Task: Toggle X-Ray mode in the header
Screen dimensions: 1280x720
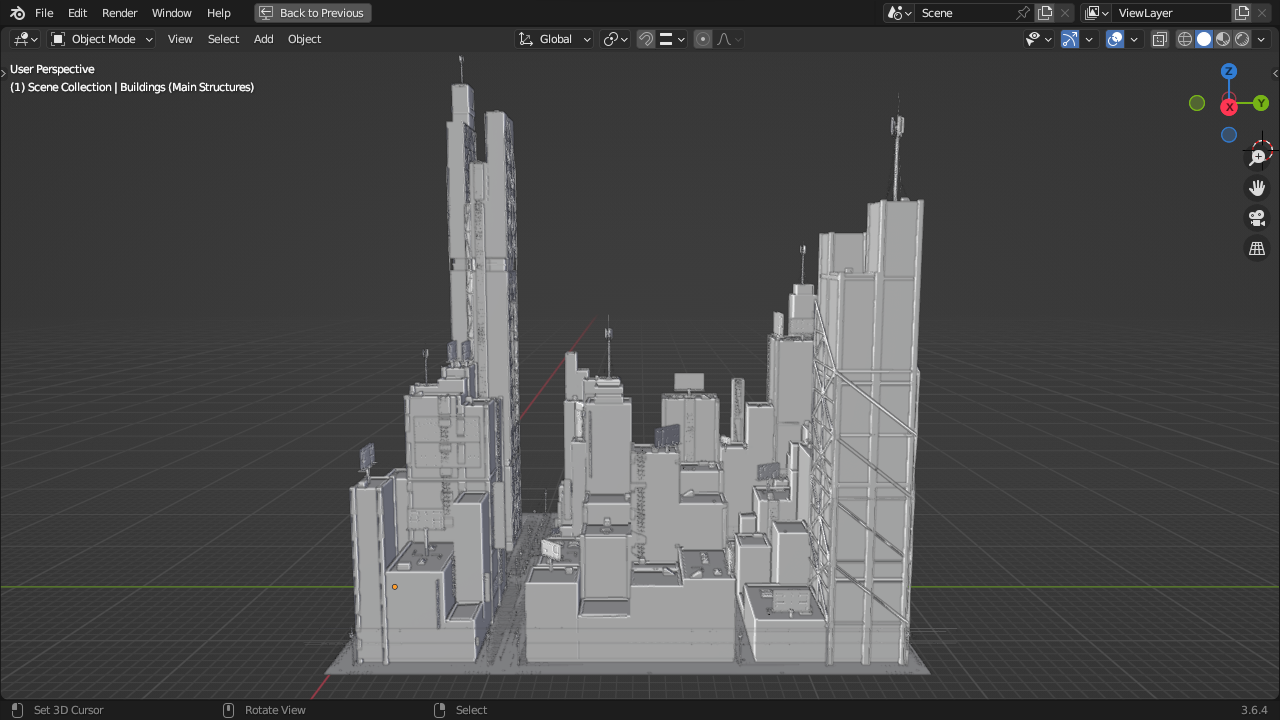Action: tap(1160, 39)
